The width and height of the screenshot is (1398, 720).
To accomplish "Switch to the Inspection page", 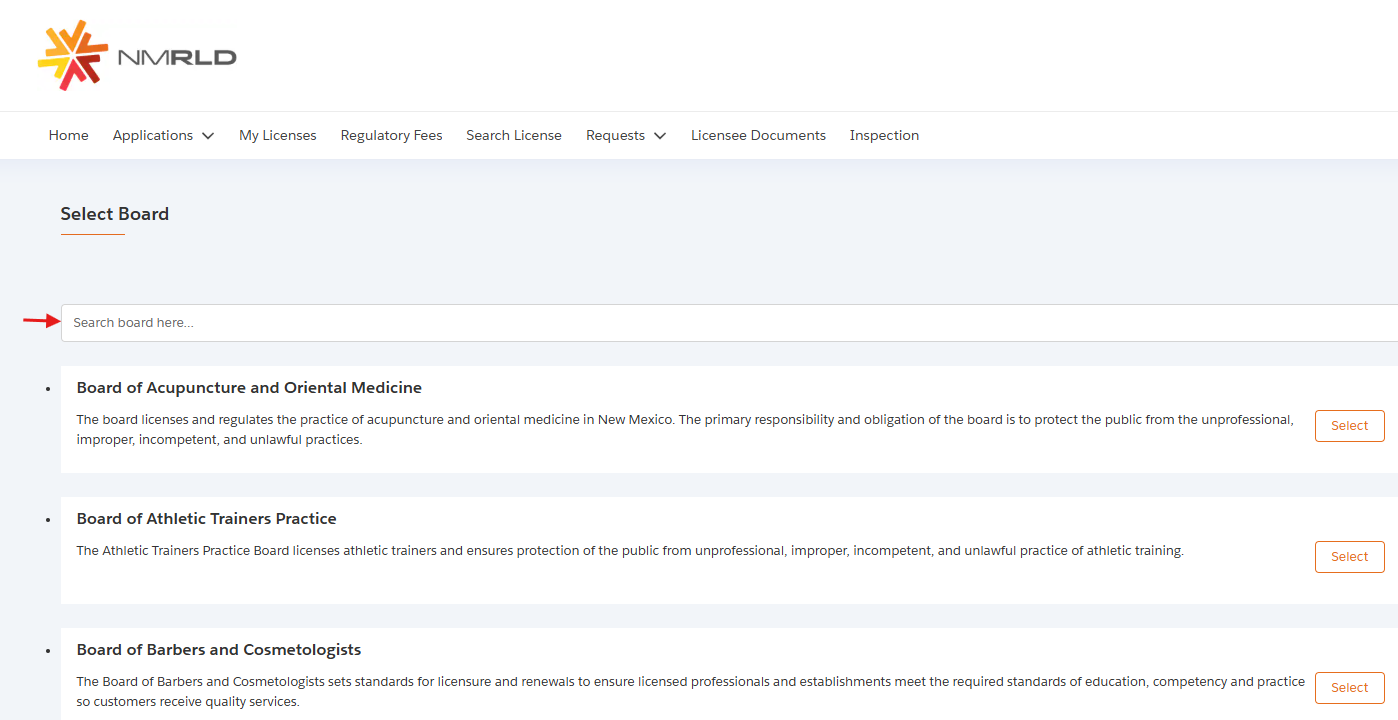I will coord(884,135).
